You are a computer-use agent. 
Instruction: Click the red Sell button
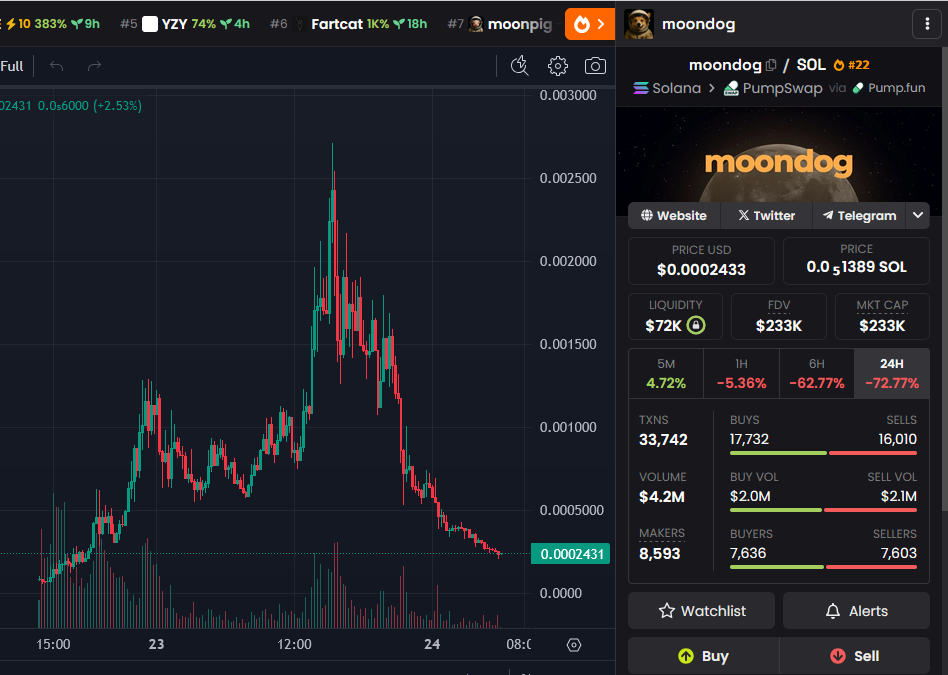(855, 656)
